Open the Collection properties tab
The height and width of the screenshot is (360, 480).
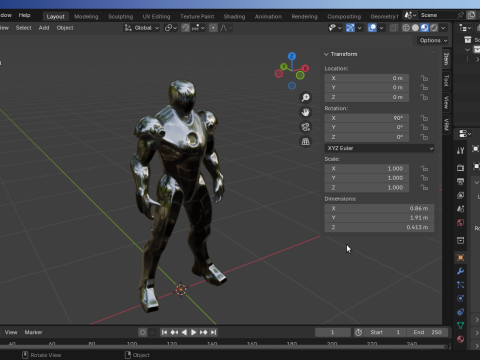pos(460,240)
